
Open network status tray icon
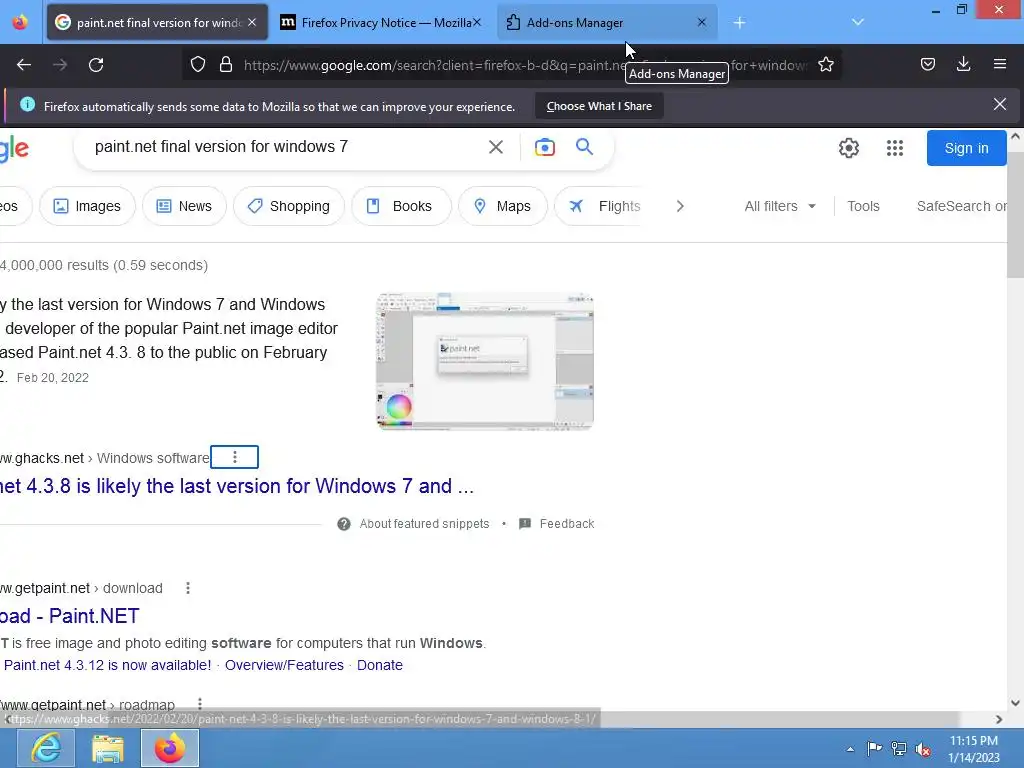click(899, 748)
